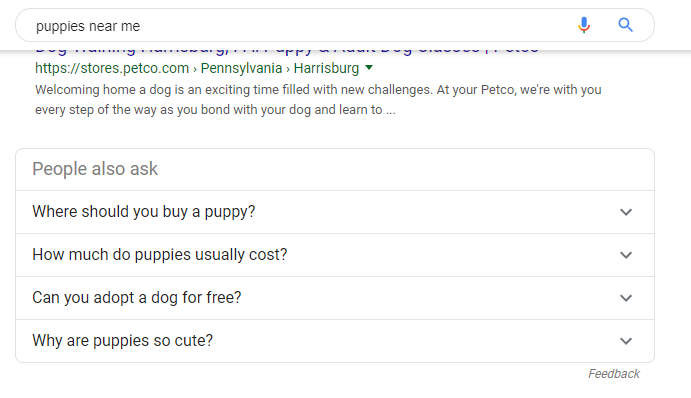The height and width of the screenshot is (398, 691).
Task: Click the stores.petco.com URL
Action: [112, 68]
